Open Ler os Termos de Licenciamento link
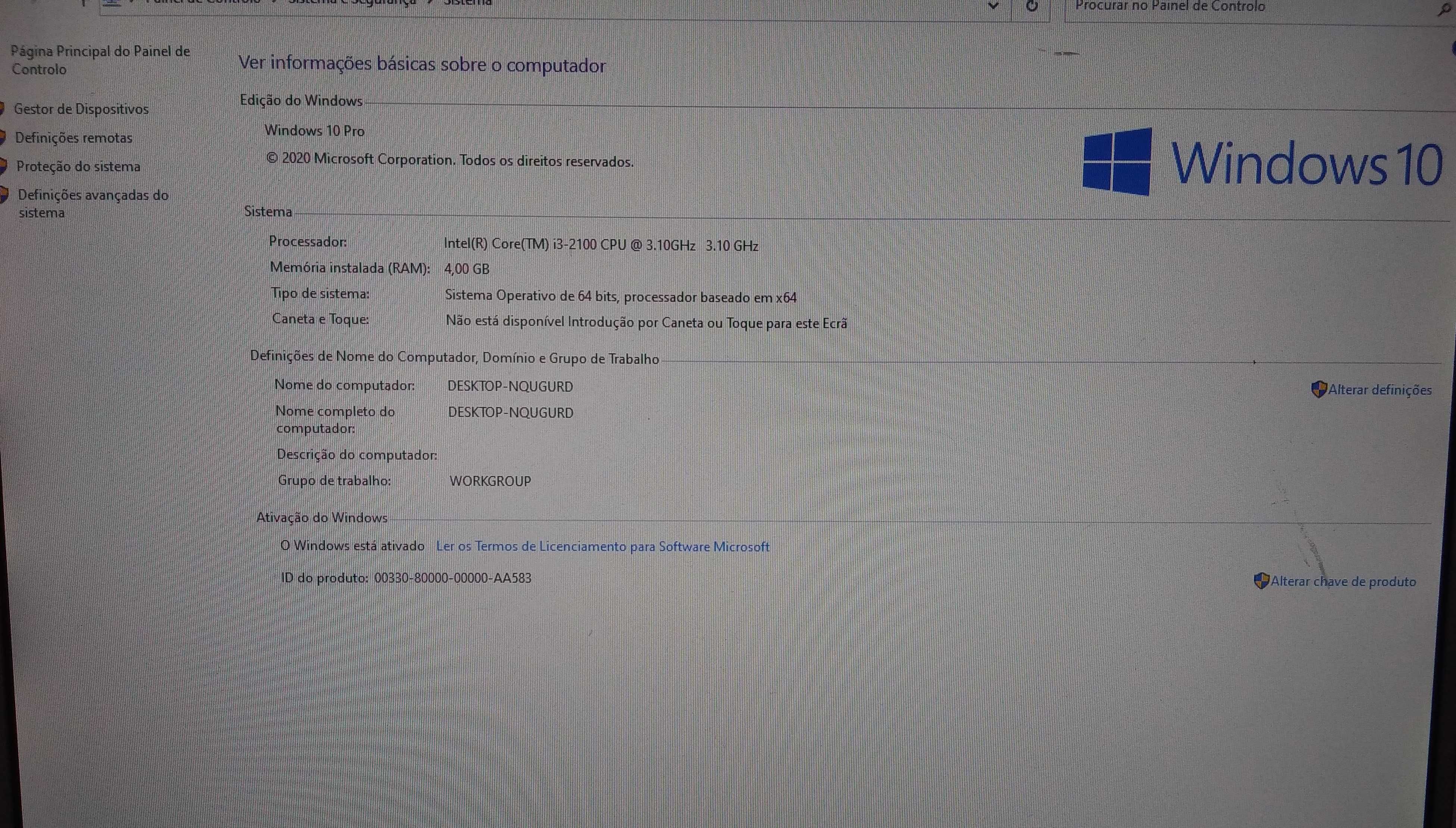This screenshot has width=1456, height=828. pyautogui.click(x=603, y=546)
